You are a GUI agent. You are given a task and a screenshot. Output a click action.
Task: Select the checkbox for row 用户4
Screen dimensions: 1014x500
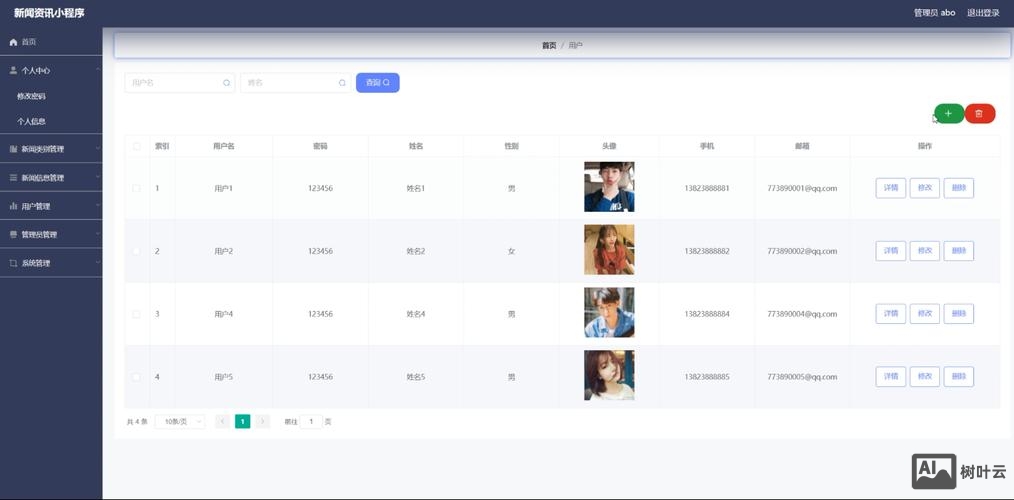137,314
